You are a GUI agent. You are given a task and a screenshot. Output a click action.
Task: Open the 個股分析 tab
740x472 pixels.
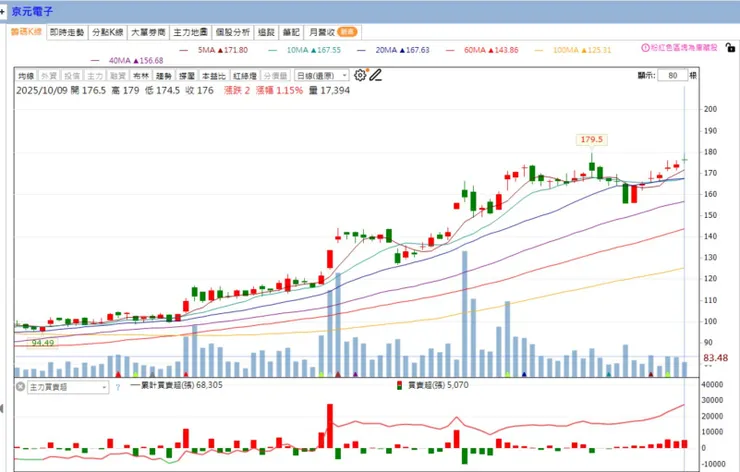pos(233,32)
